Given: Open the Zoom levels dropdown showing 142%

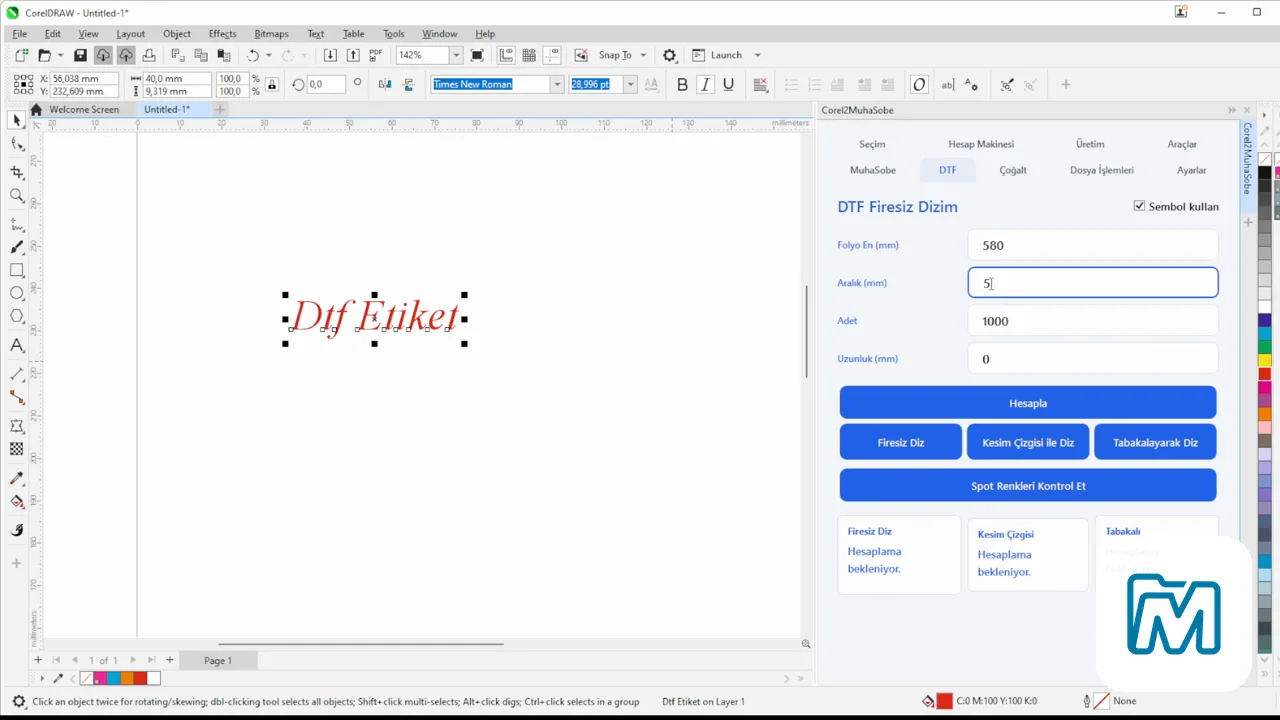Looking at the screenshot, I should point(456,55).
